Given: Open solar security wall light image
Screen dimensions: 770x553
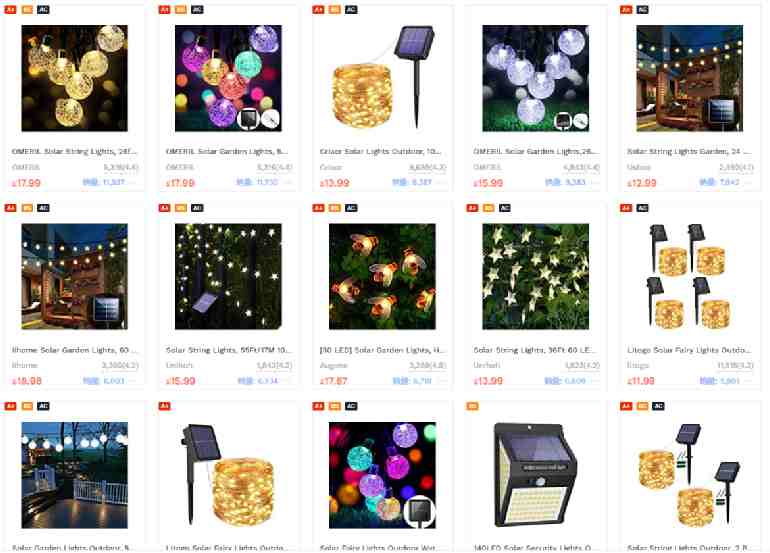Looking at the screenshot, I should (536, 475).
